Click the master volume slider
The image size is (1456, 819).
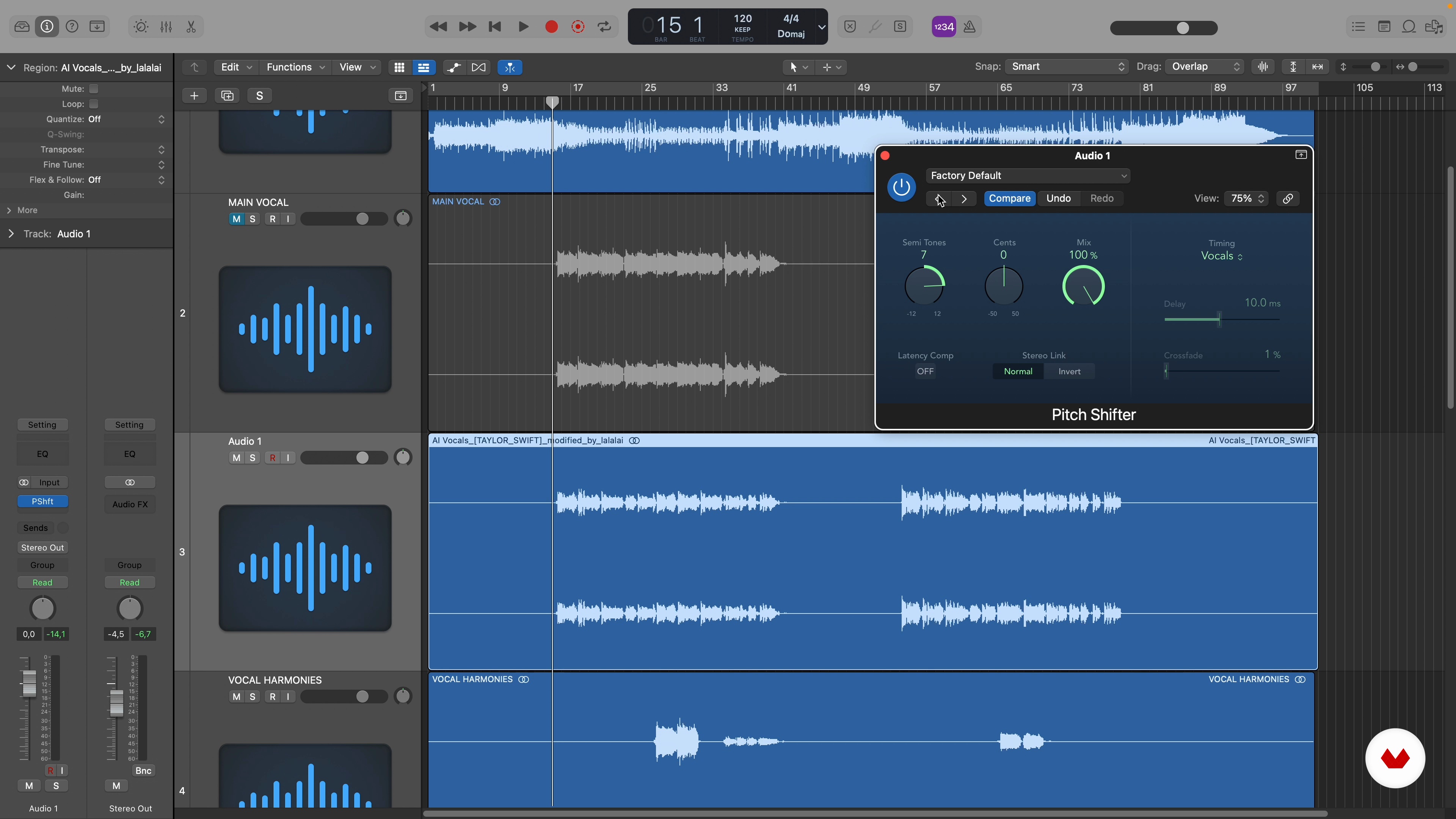point(1164,28)
